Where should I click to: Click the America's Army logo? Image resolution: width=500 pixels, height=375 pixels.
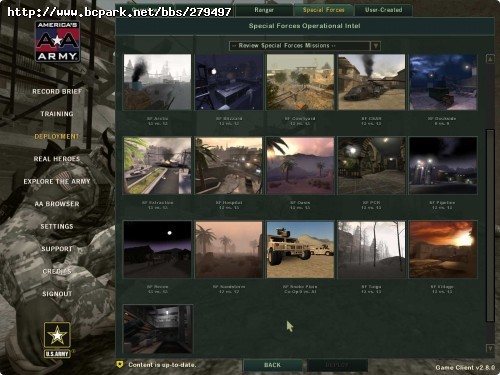57,42
